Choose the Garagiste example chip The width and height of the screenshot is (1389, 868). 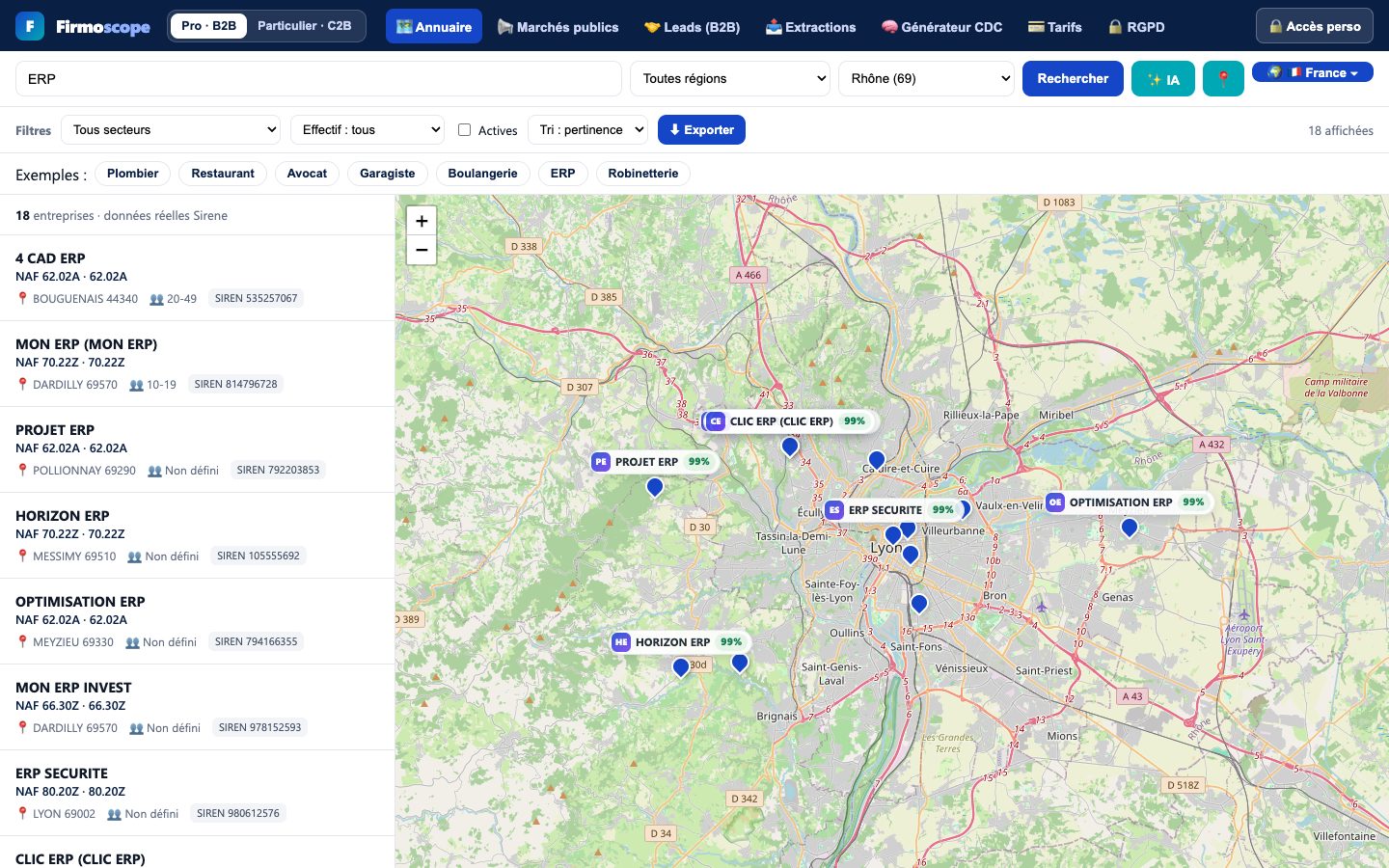click(388, 174)
